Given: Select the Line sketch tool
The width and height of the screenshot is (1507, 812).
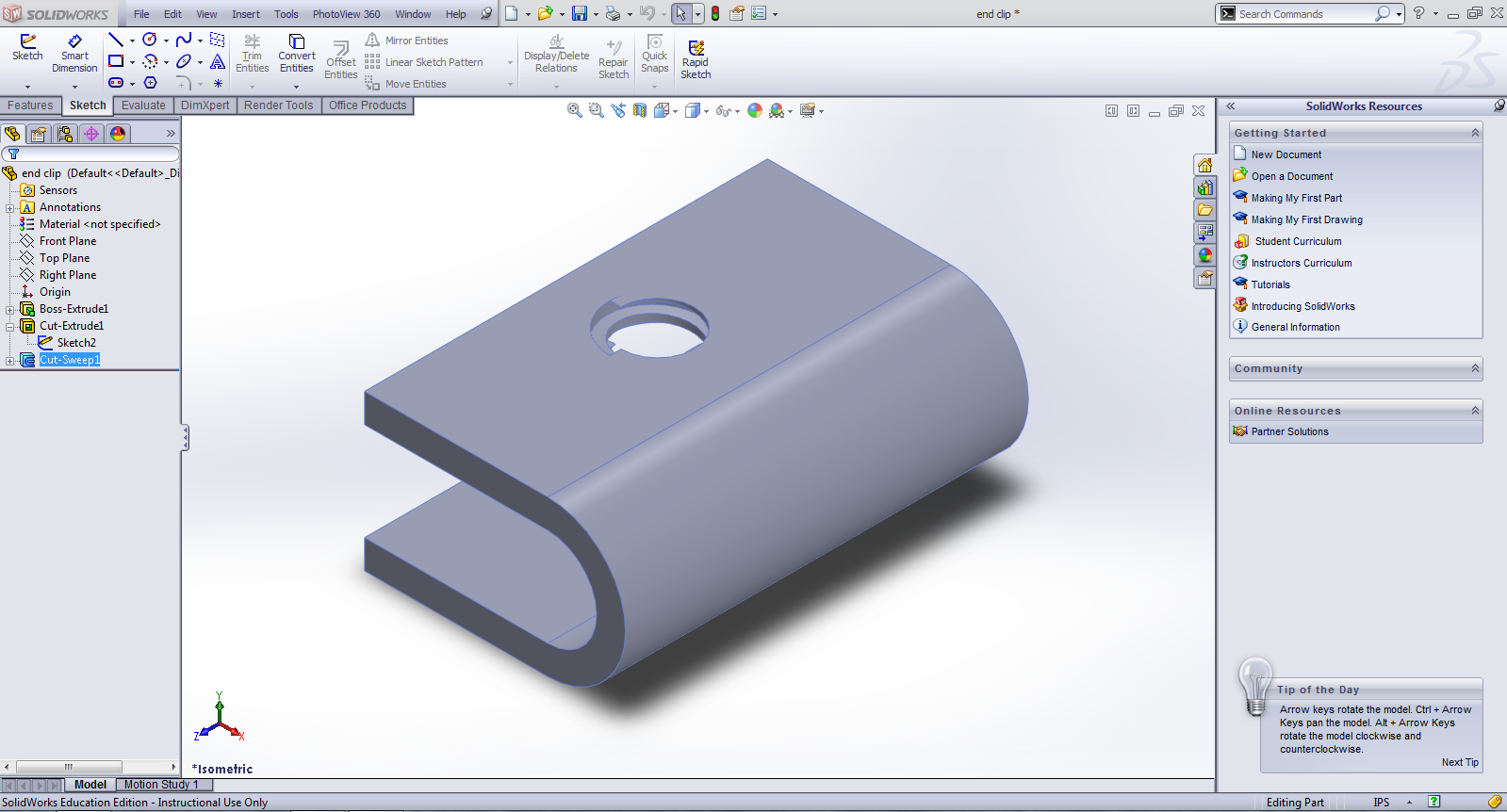Looking at the screenshot, I should 116,40.
